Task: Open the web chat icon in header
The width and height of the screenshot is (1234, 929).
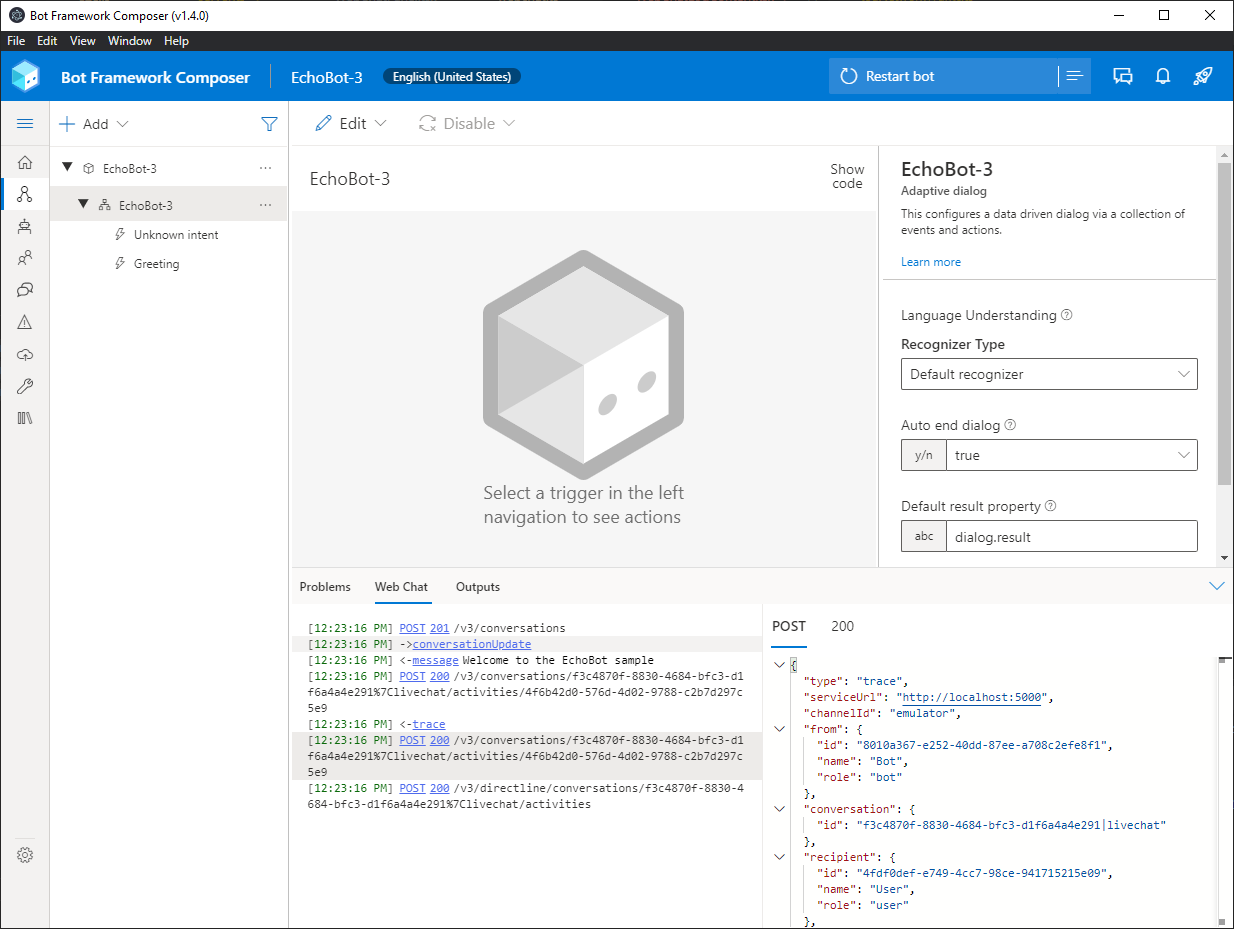Action: [x=1123, y=76]
